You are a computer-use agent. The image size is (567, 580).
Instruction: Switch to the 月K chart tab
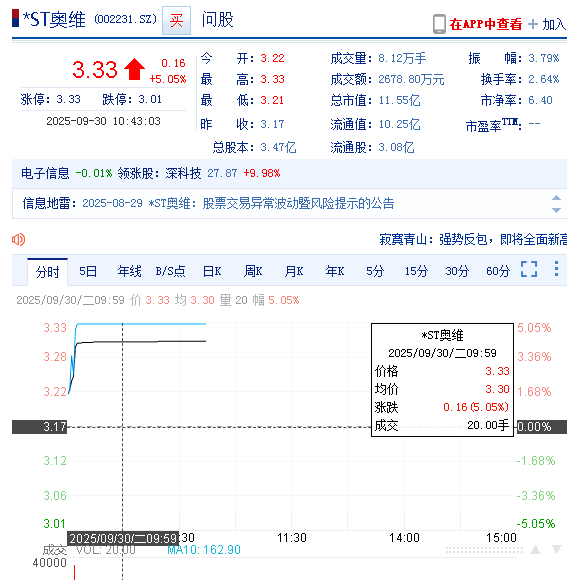tap(294, 272)
